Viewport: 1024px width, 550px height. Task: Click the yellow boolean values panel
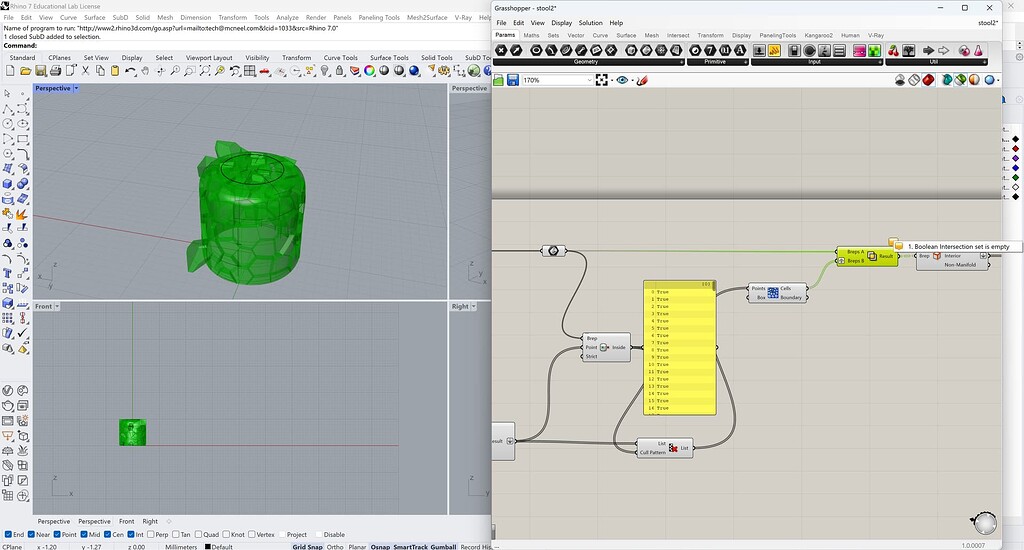pos(680,347)
